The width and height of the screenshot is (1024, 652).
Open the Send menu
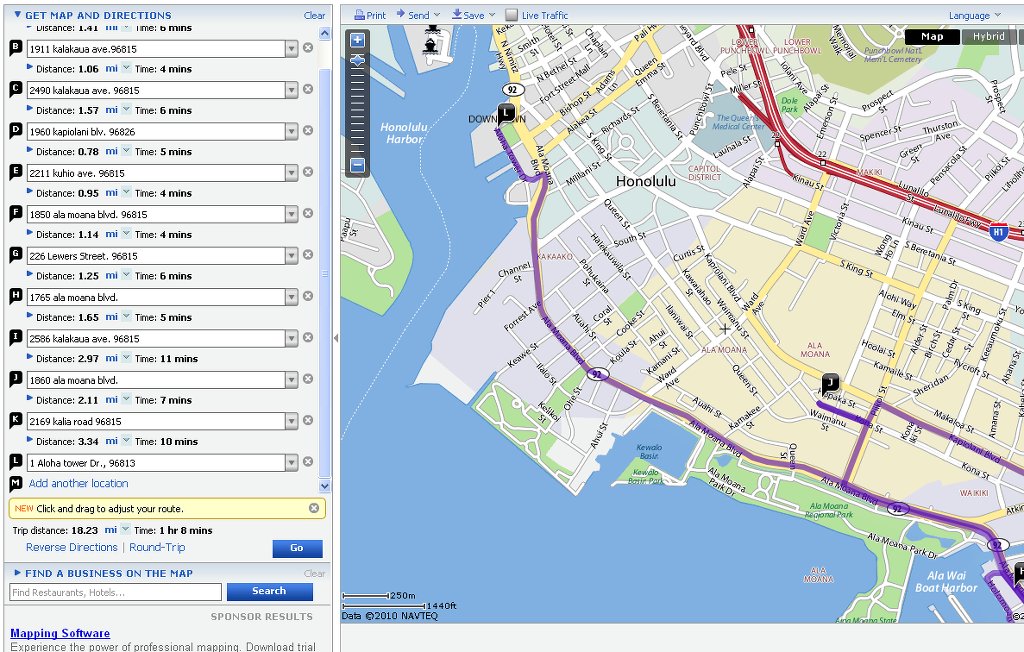[x=418, y=15]
